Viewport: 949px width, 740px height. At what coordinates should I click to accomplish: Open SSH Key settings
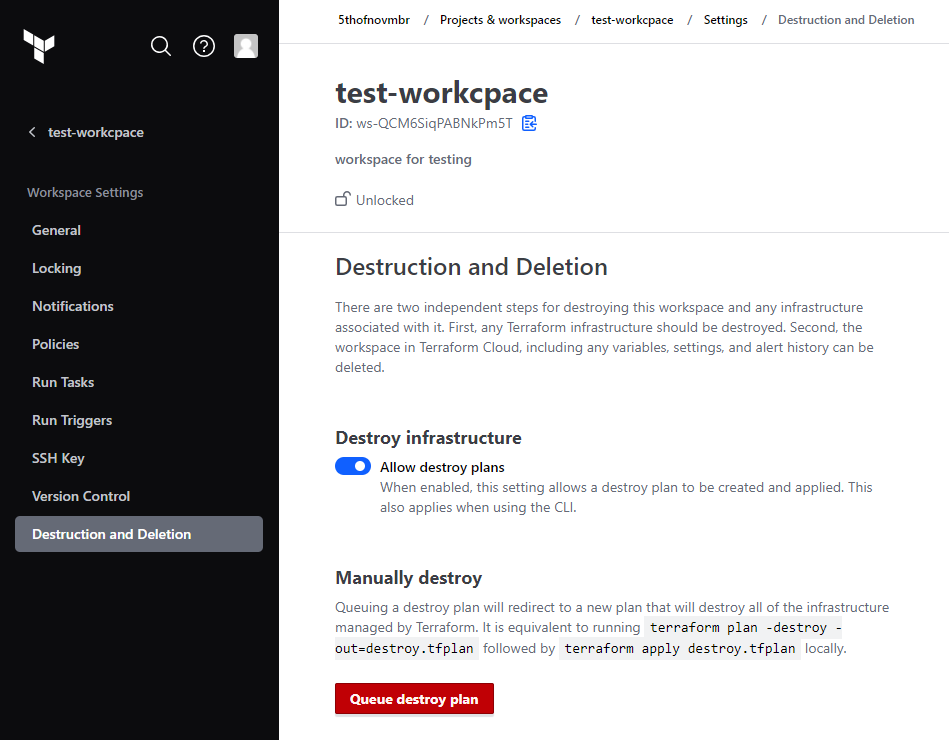58,459
